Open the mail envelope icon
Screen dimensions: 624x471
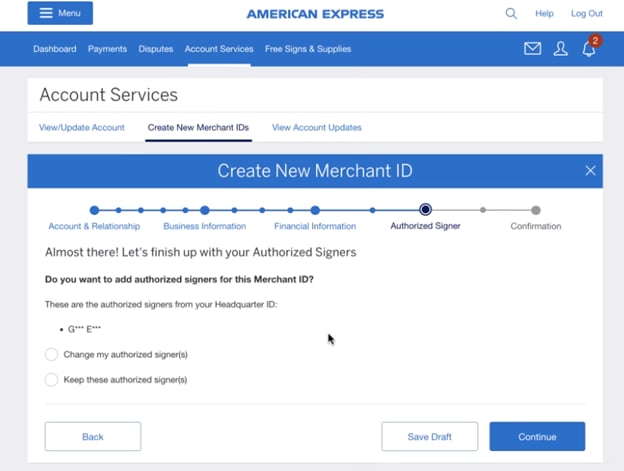532,48
